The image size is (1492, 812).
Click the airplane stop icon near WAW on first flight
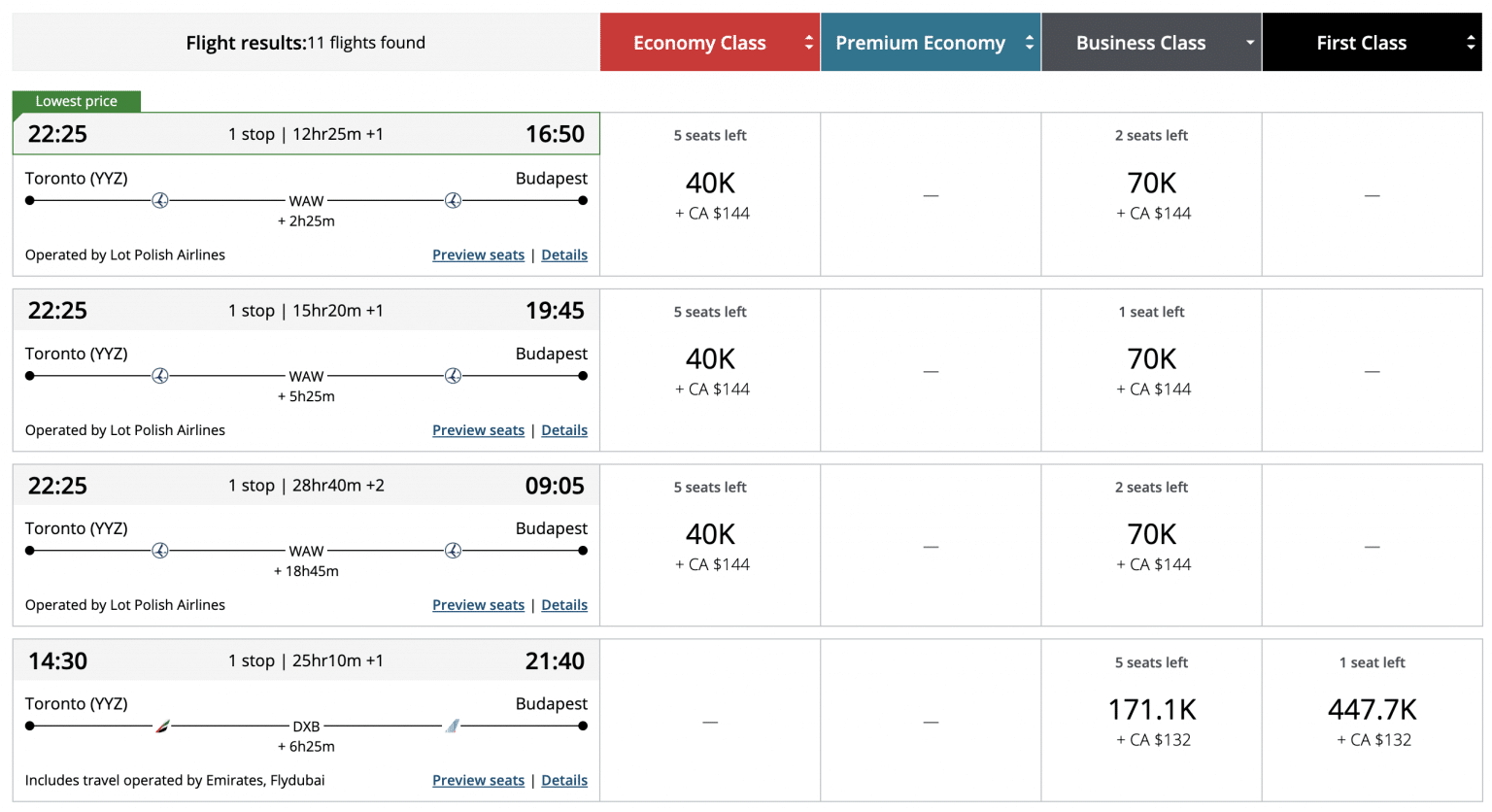pos(160,200)
